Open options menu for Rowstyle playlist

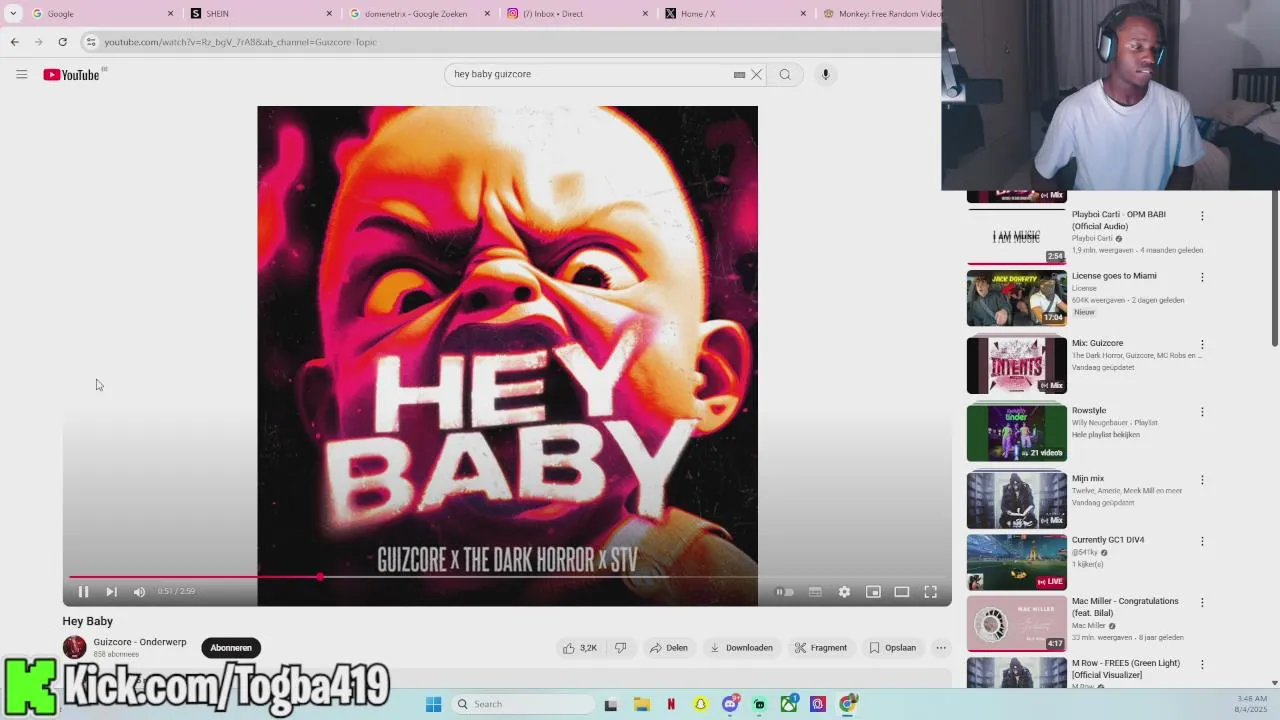click(x=1202, y=412)
